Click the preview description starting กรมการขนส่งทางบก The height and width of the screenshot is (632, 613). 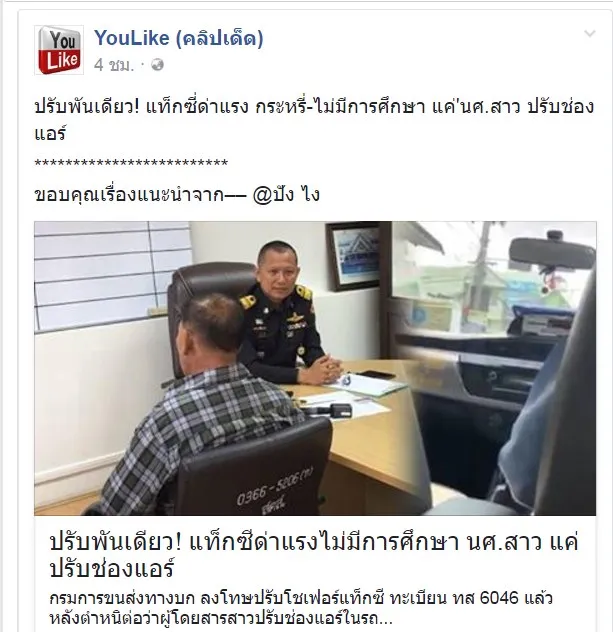tap(301, 608)
